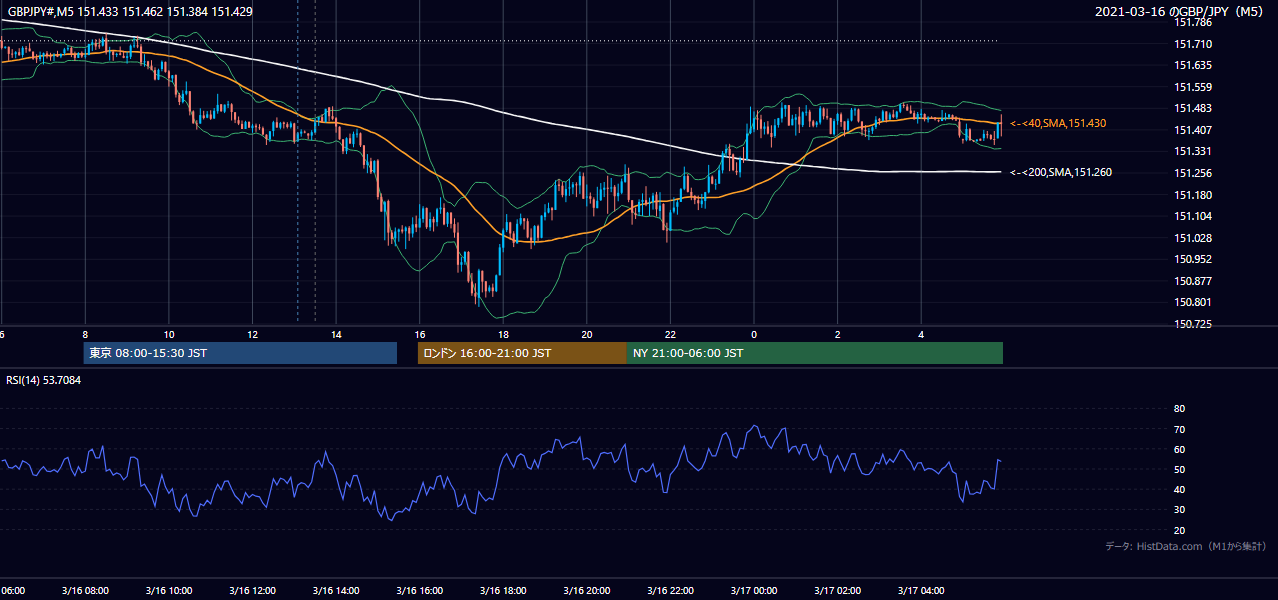Click the 3/17 02:00 date label

click(x=836, y=590)
